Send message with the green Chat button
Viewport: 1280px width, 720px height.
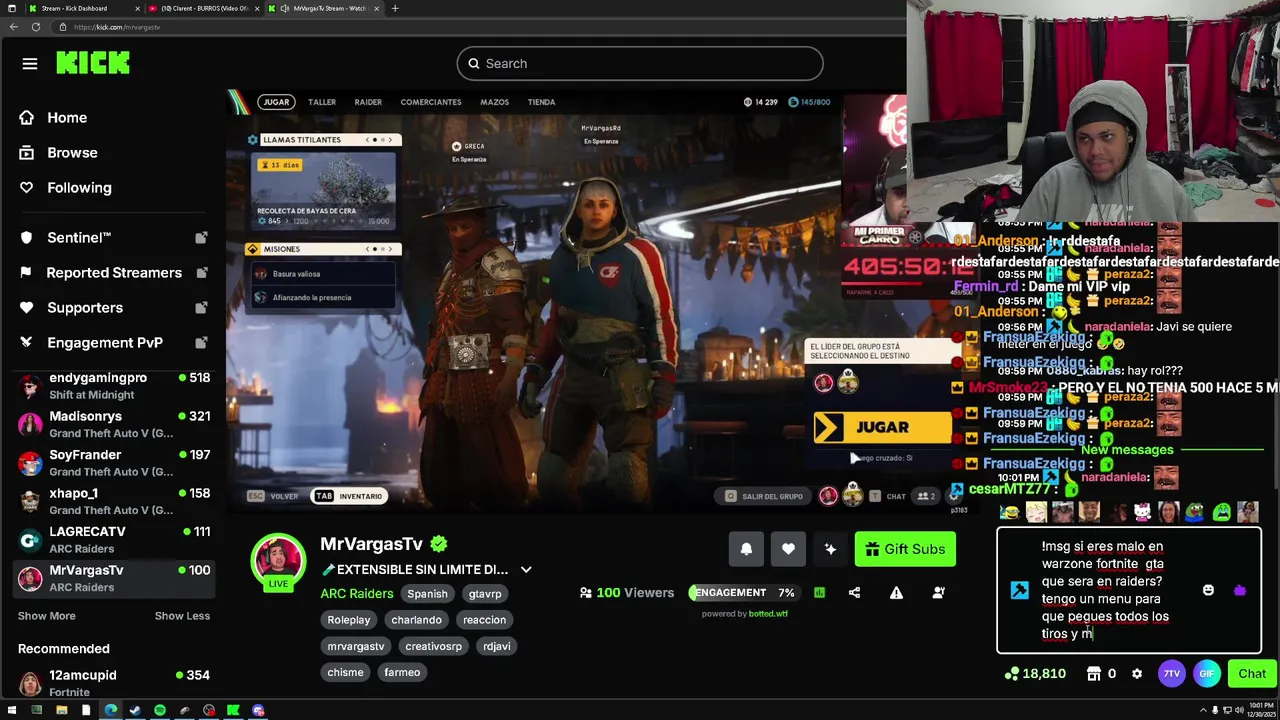click(x=1252, y=674)
